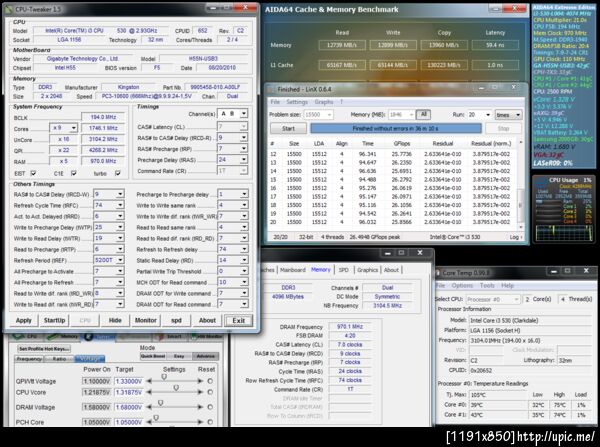This screenshot has height=447, width=600.
Task: Open Select CPU dropdown in Core Temp
Action: [x=492, y=299]
